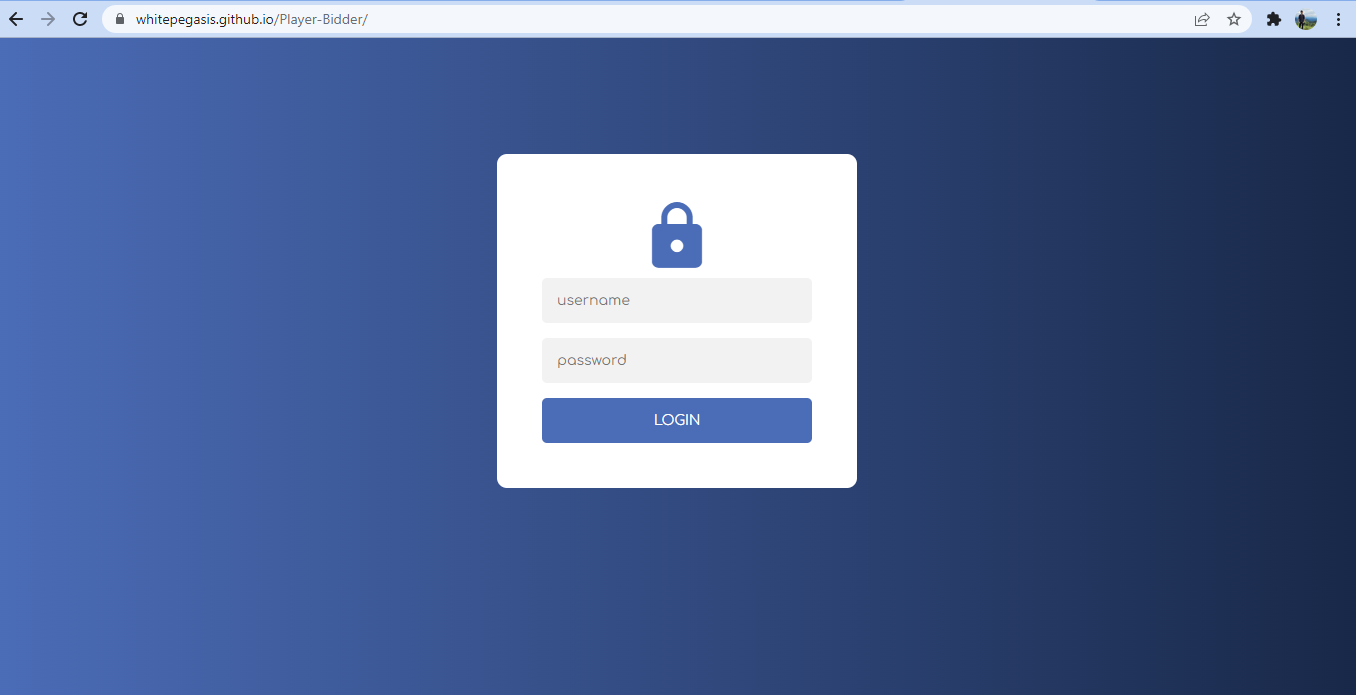The image size is (1356, 695).
Task: Click white card area below LOGIN button
Action: point(677,466)
